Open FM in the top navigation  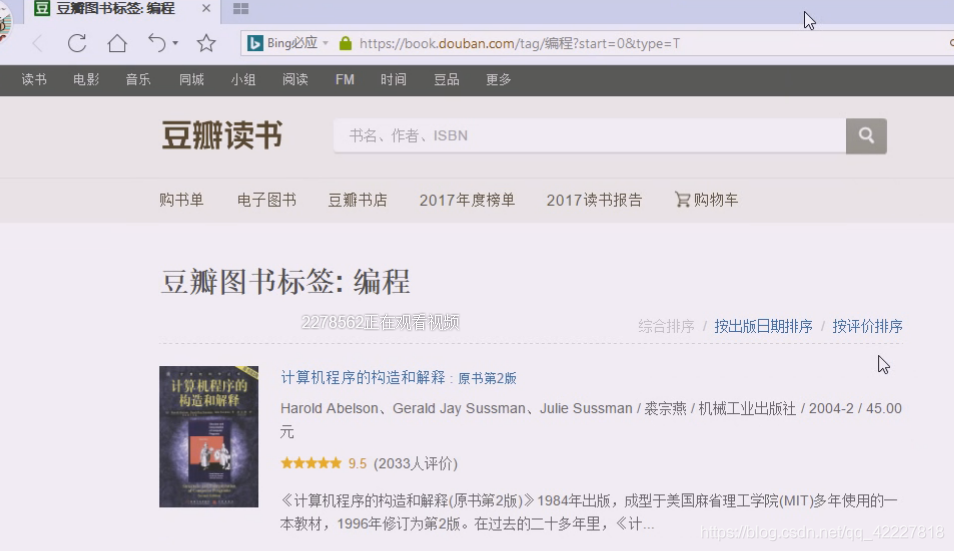coord(345,80)
